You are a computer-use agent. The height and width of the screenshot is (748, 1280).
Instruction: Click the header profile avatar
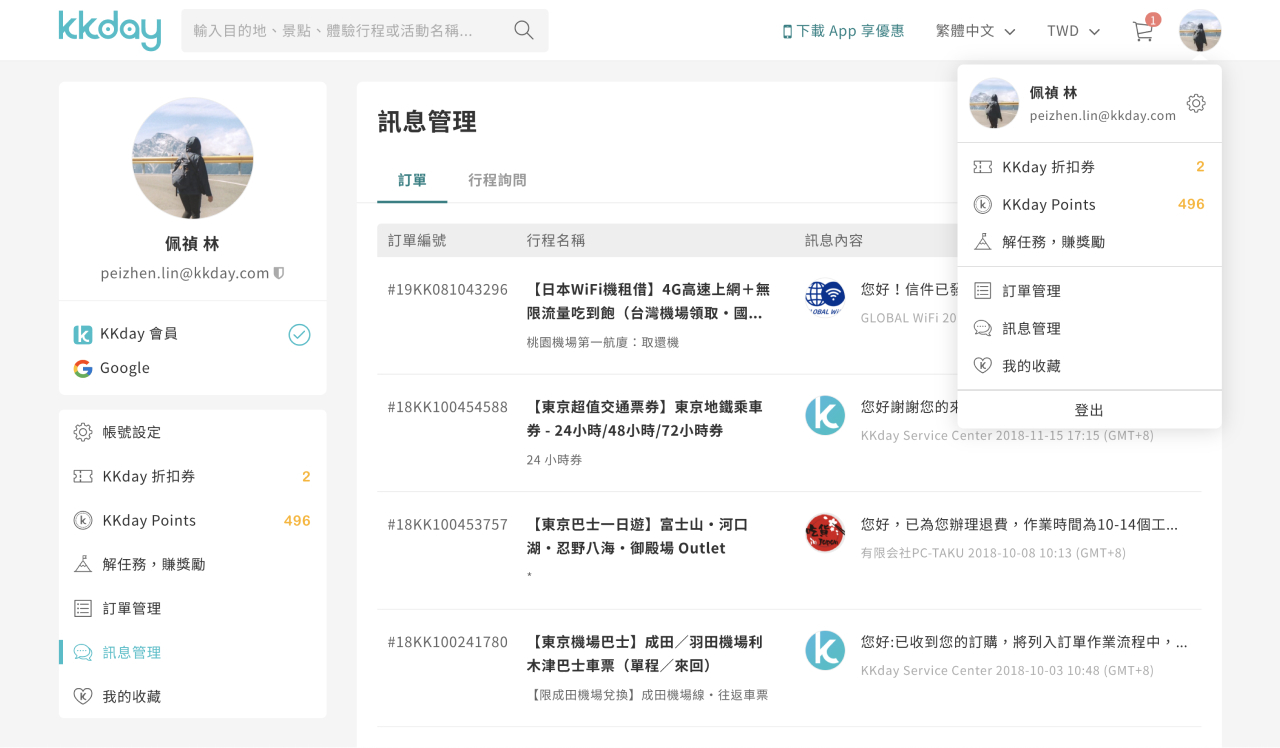1200,31
